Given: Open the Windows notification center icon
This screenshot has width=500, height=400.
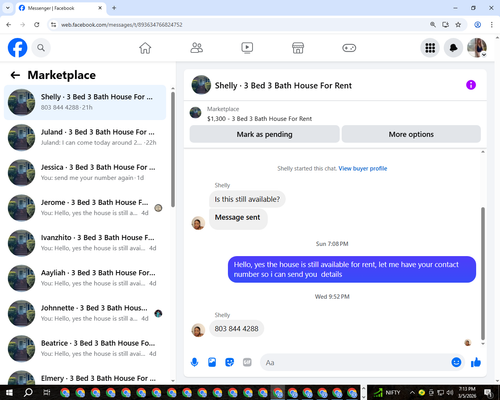Looking at the screenshot, I should pyautogui.click(x=488, y=393).
